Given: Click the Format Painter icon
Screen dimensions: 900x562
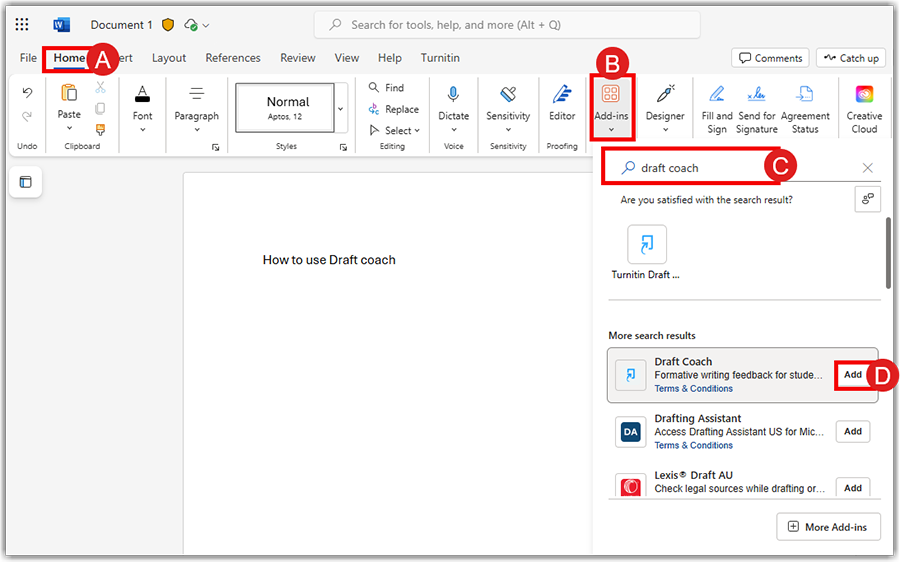Looking at the screenshot, I should pos(100,129).
